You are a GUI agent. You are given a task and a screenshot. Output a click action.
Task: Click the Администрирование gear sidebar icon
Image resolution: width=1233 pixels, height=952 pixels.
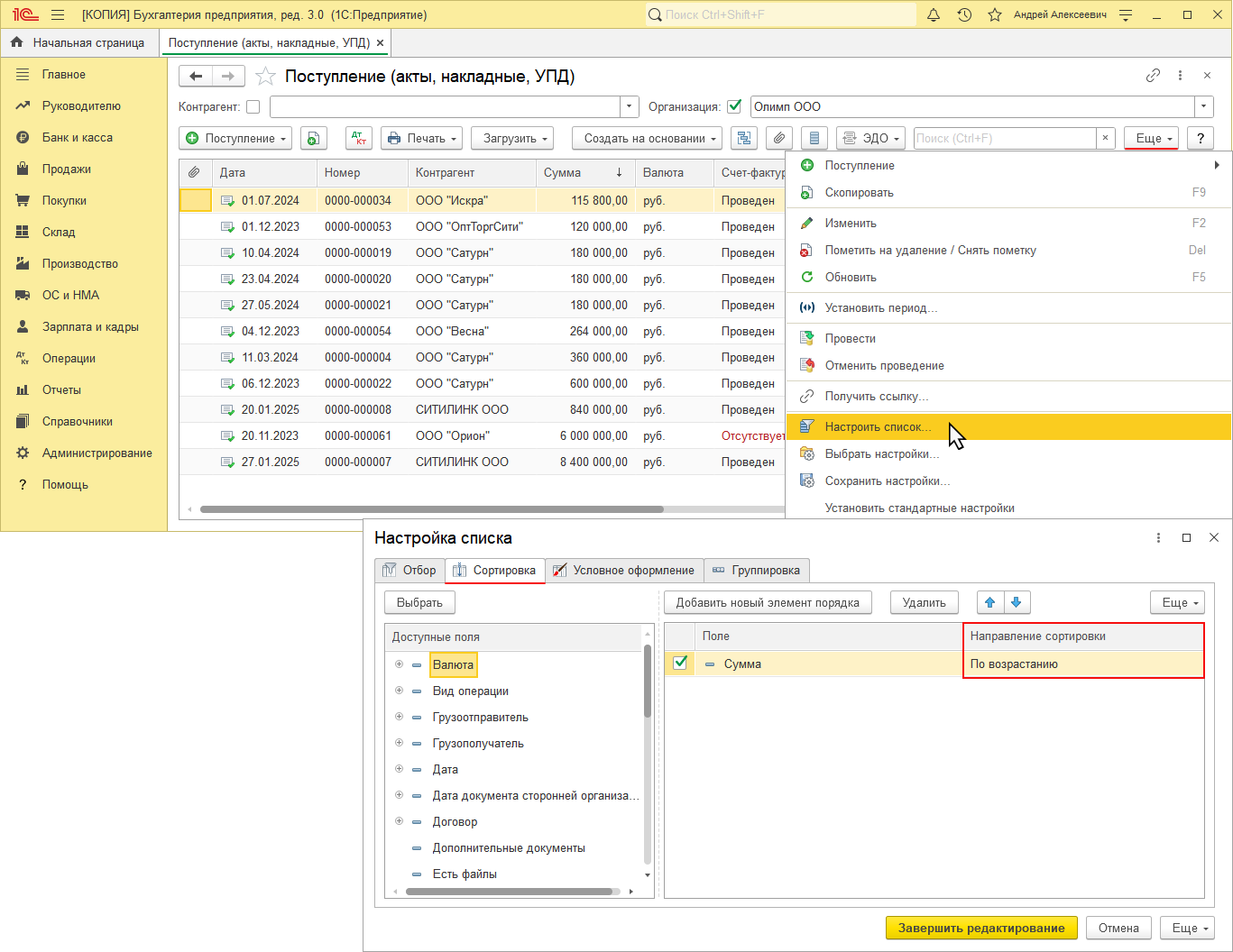click(23, 453)
